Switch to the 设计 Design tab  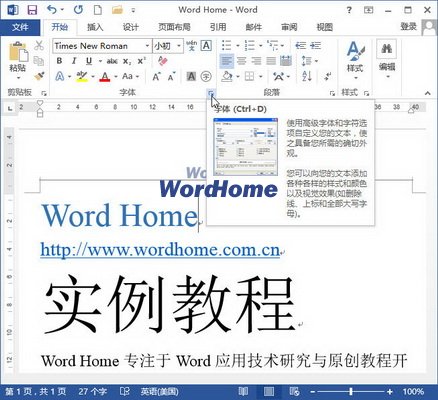[130, 27]
